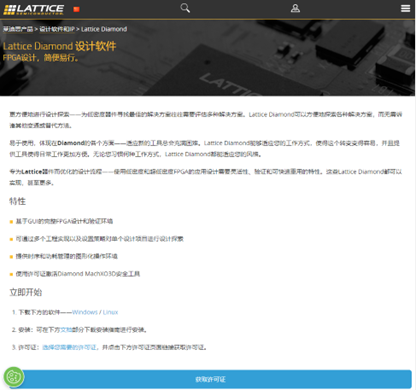416x390 pixels.
Task: Open the search magnifier icon
Action: tap(185, 8)
